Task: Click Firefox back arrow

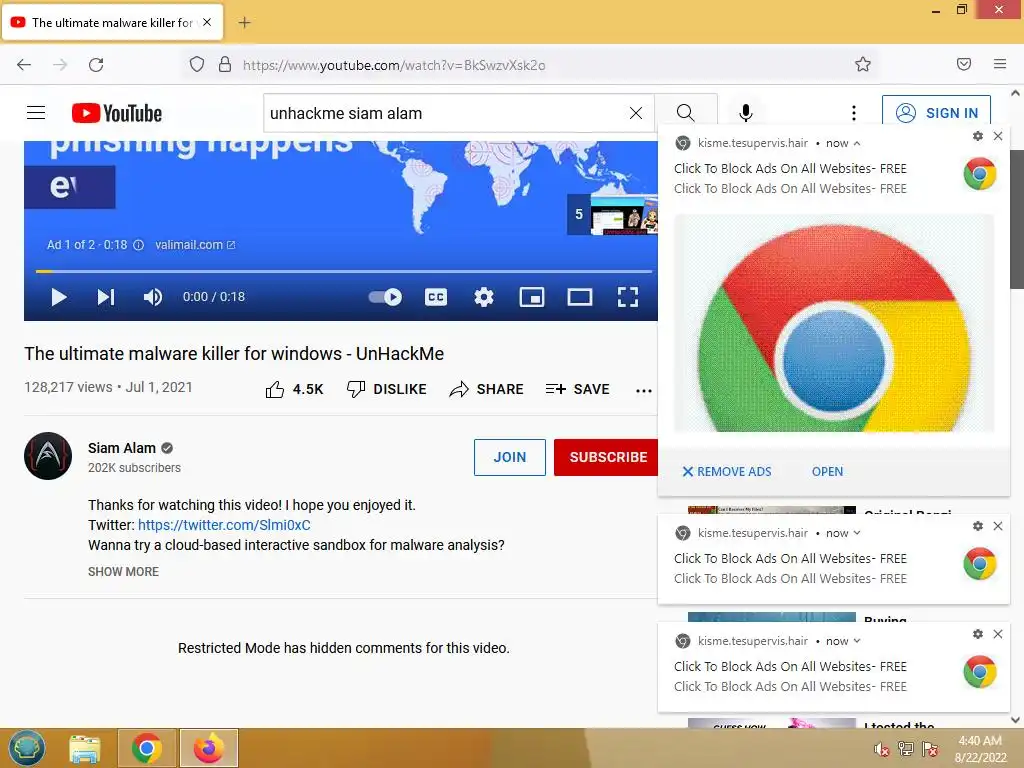Action: coord(24,64)
